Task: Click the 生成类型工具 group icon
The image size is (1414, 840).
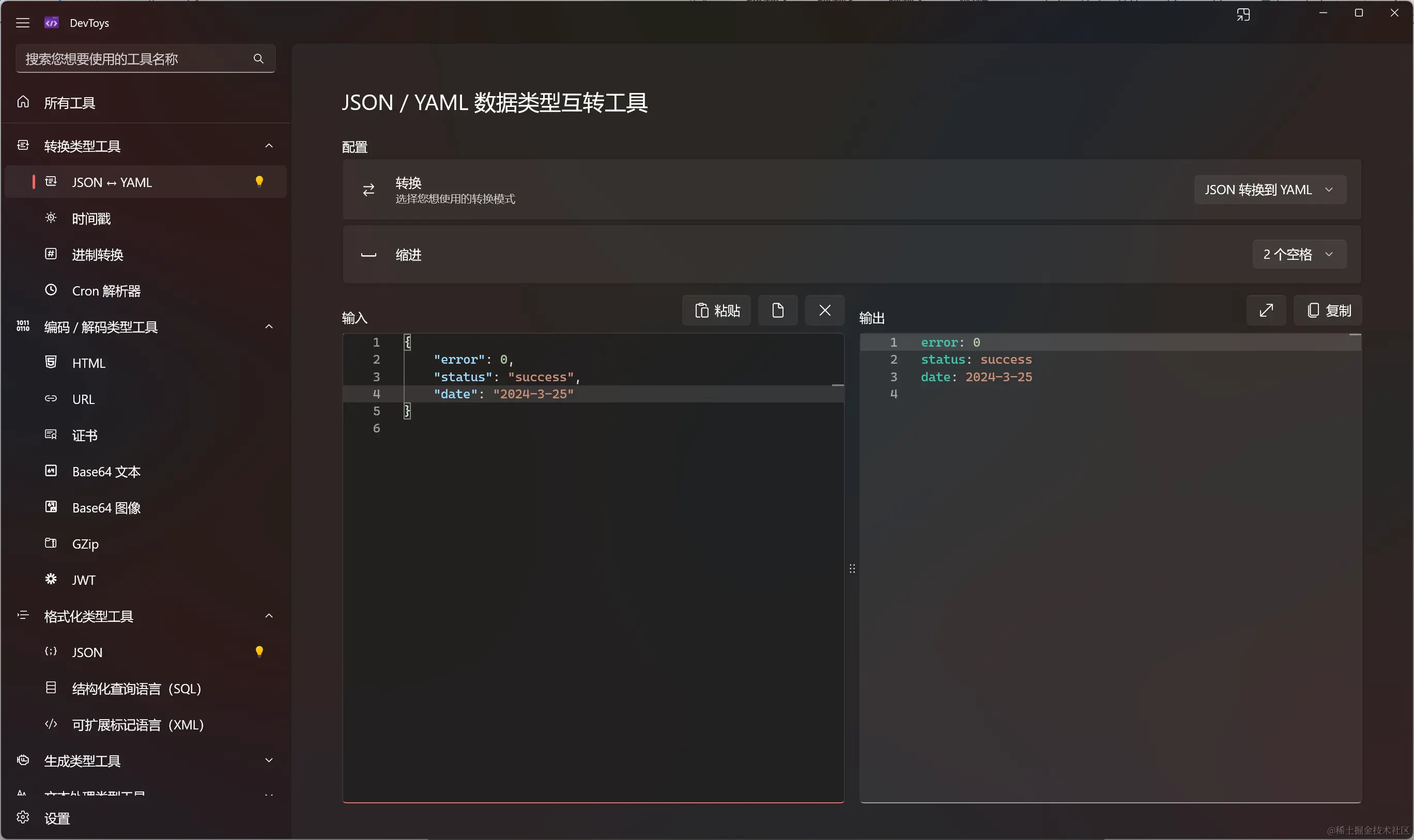Action: (x=23, y=759)
